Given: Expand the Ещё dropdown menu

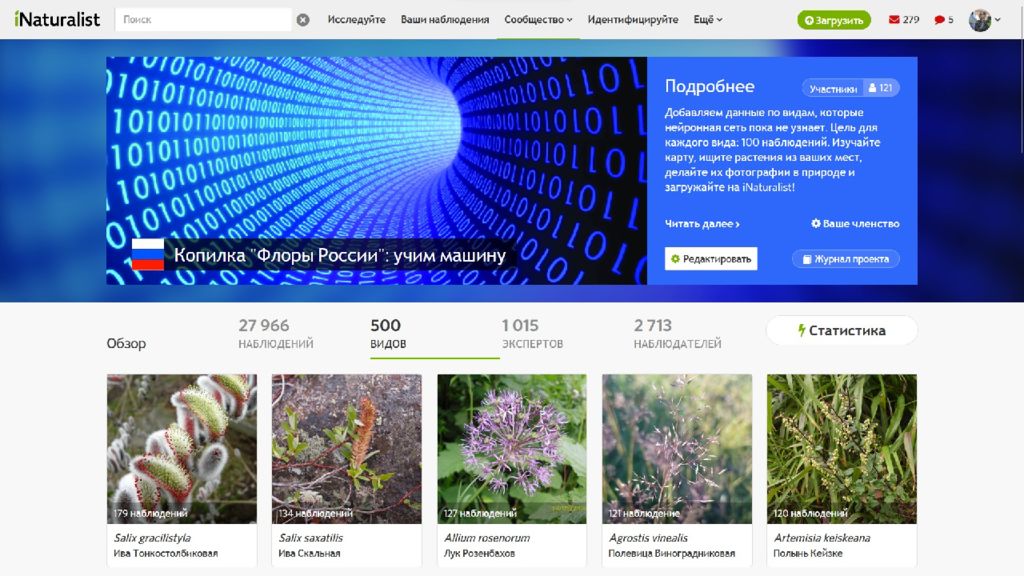Looking at the screenshot, I should point(708,20).
